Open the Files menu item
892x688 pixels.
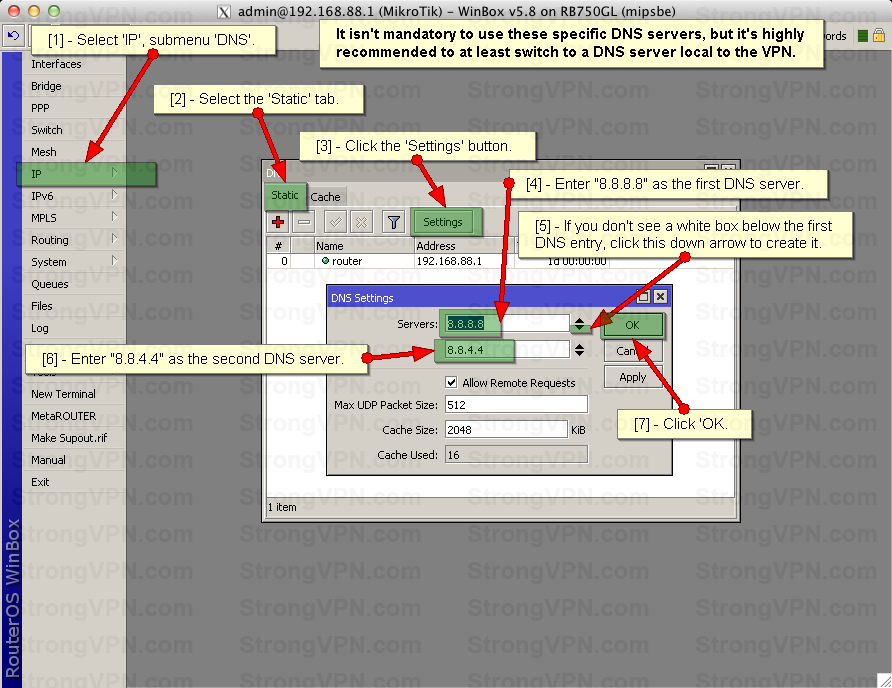pos(74,306)
